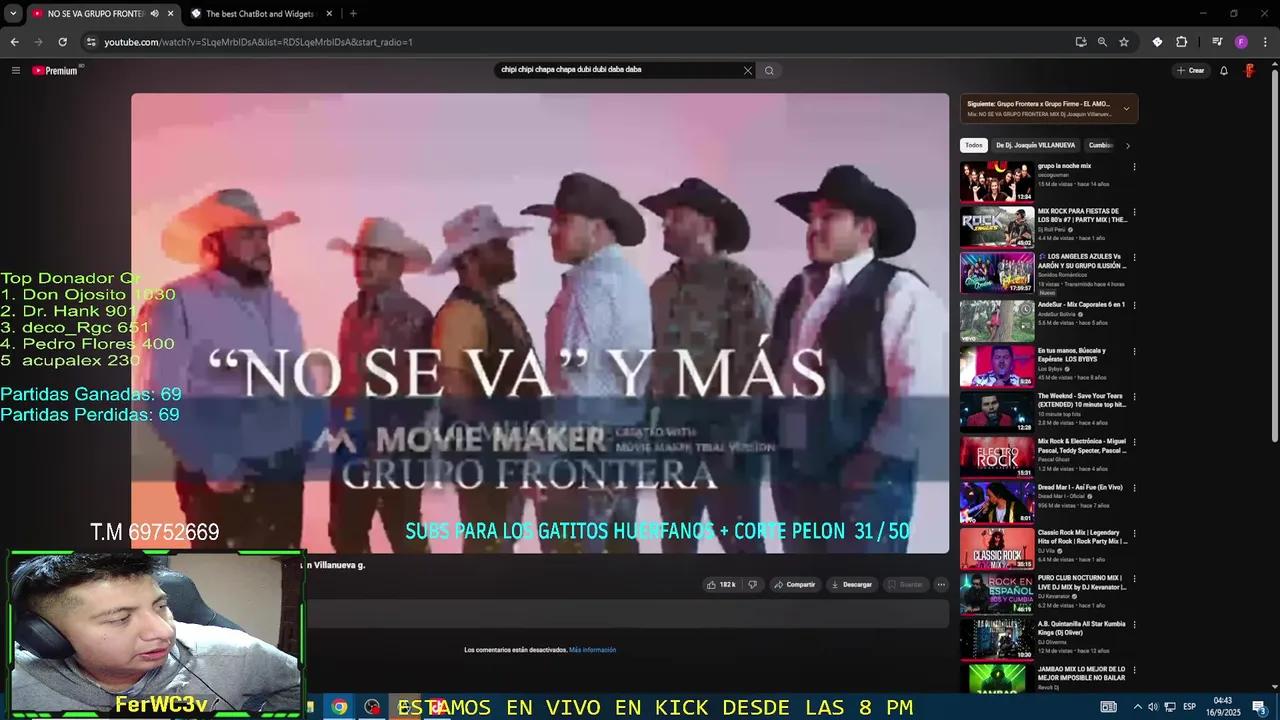Open the YouTube account avatar menu

[1250, 70]
